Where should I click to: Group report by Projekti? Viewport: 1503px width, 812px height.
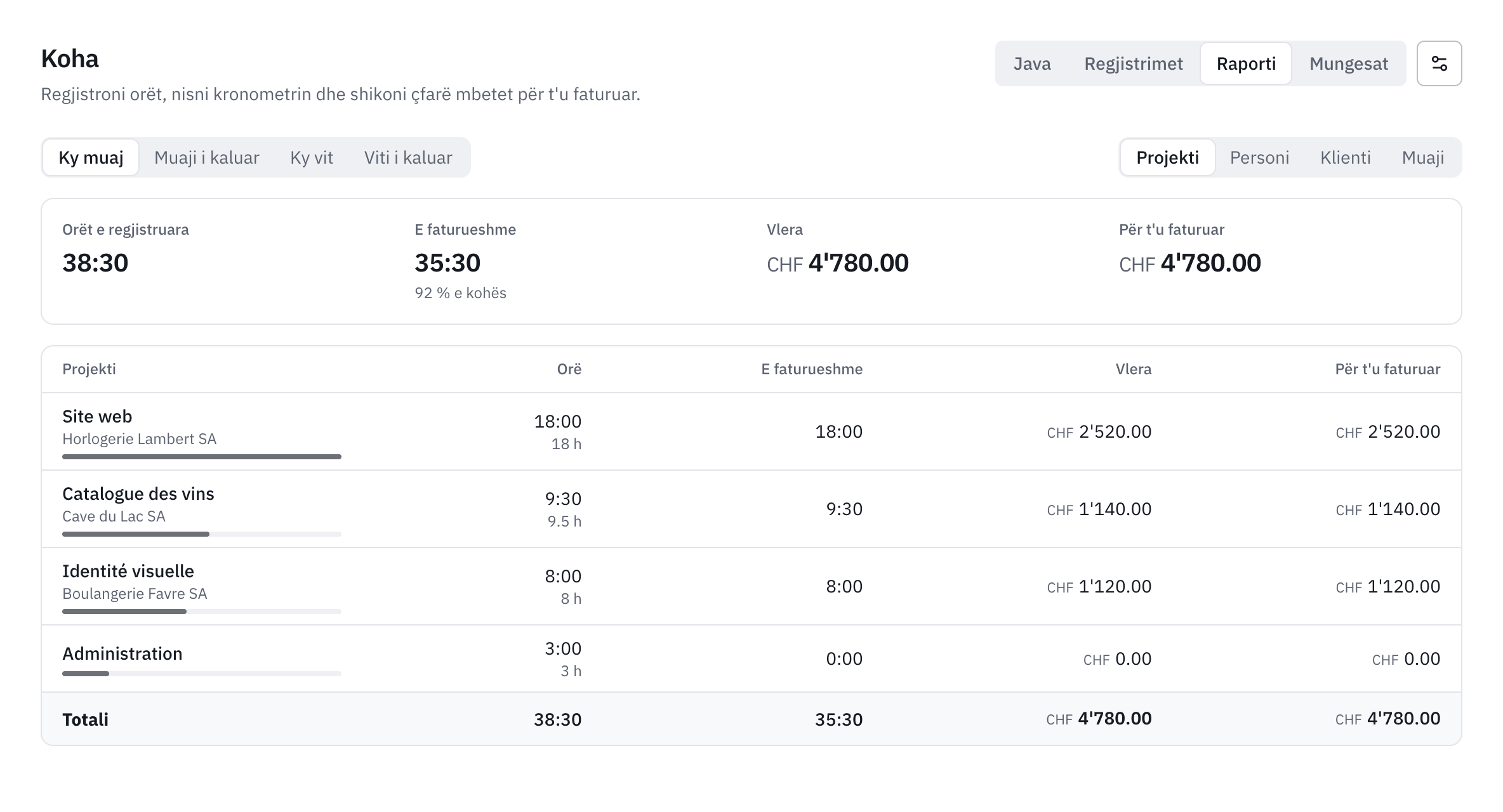1167,157
